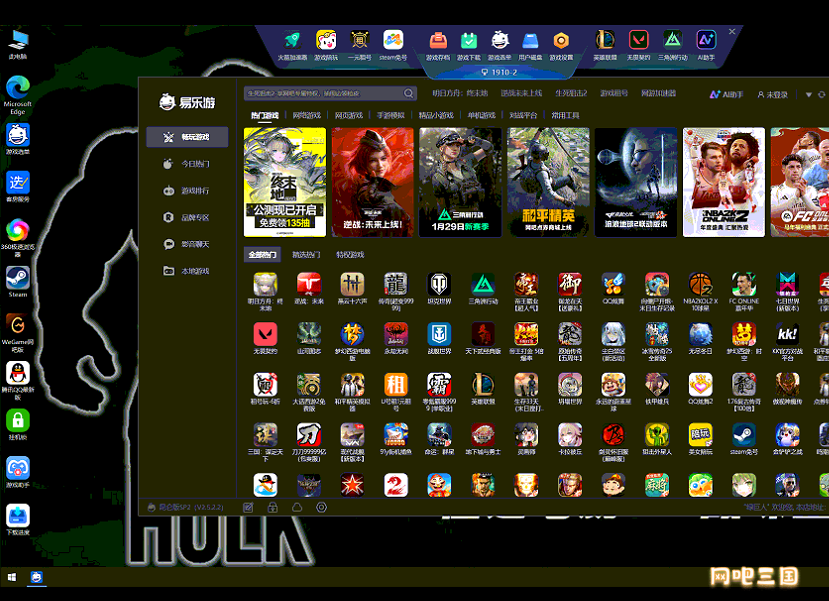Open the 逆战:未来上线 banner thumbnail
The height and width of the screenshot is (601, 829).
(x=373, y=182)
